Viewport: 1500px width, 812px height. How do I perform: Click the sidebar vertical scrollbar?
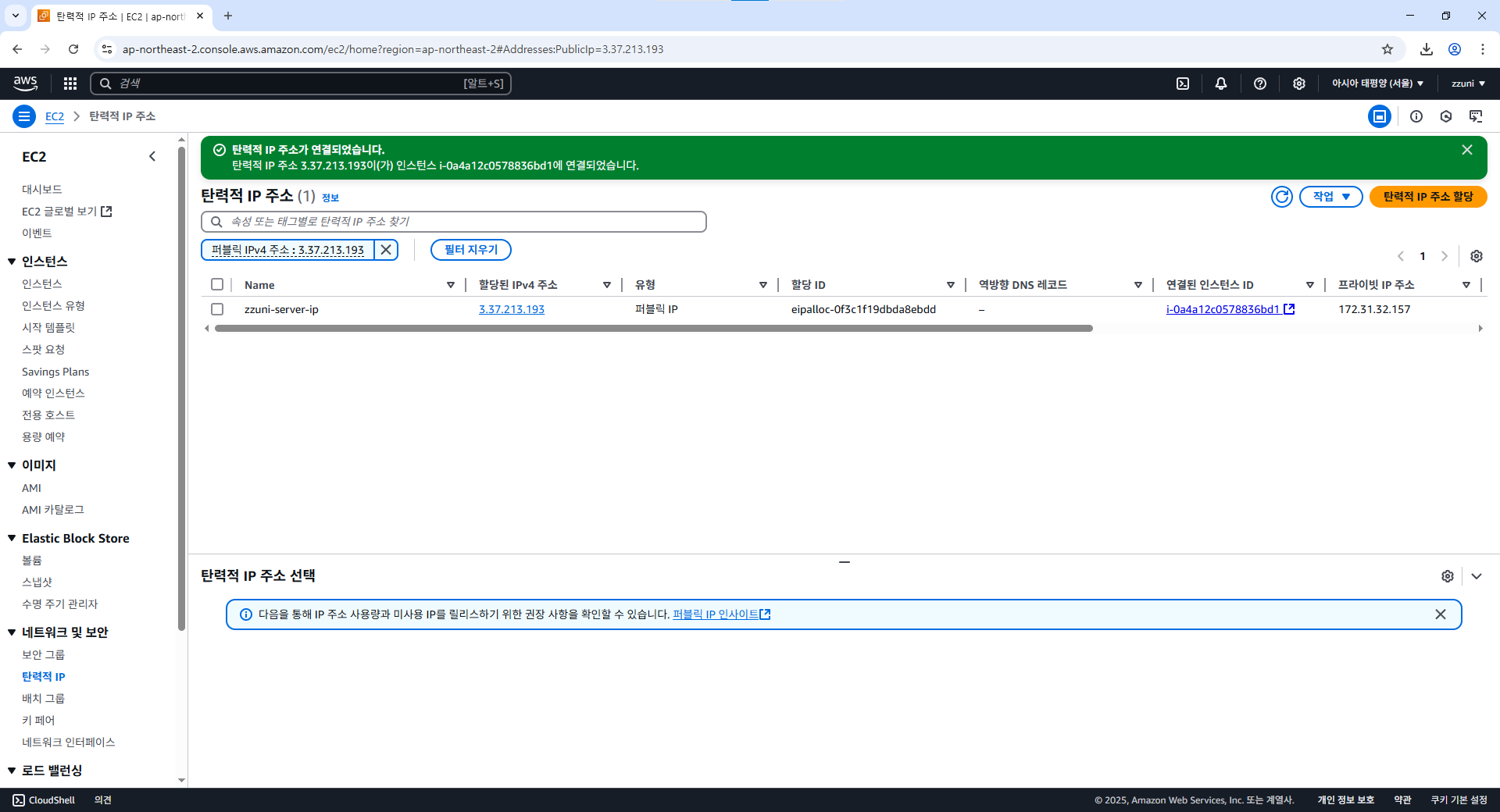pos(182,388)
